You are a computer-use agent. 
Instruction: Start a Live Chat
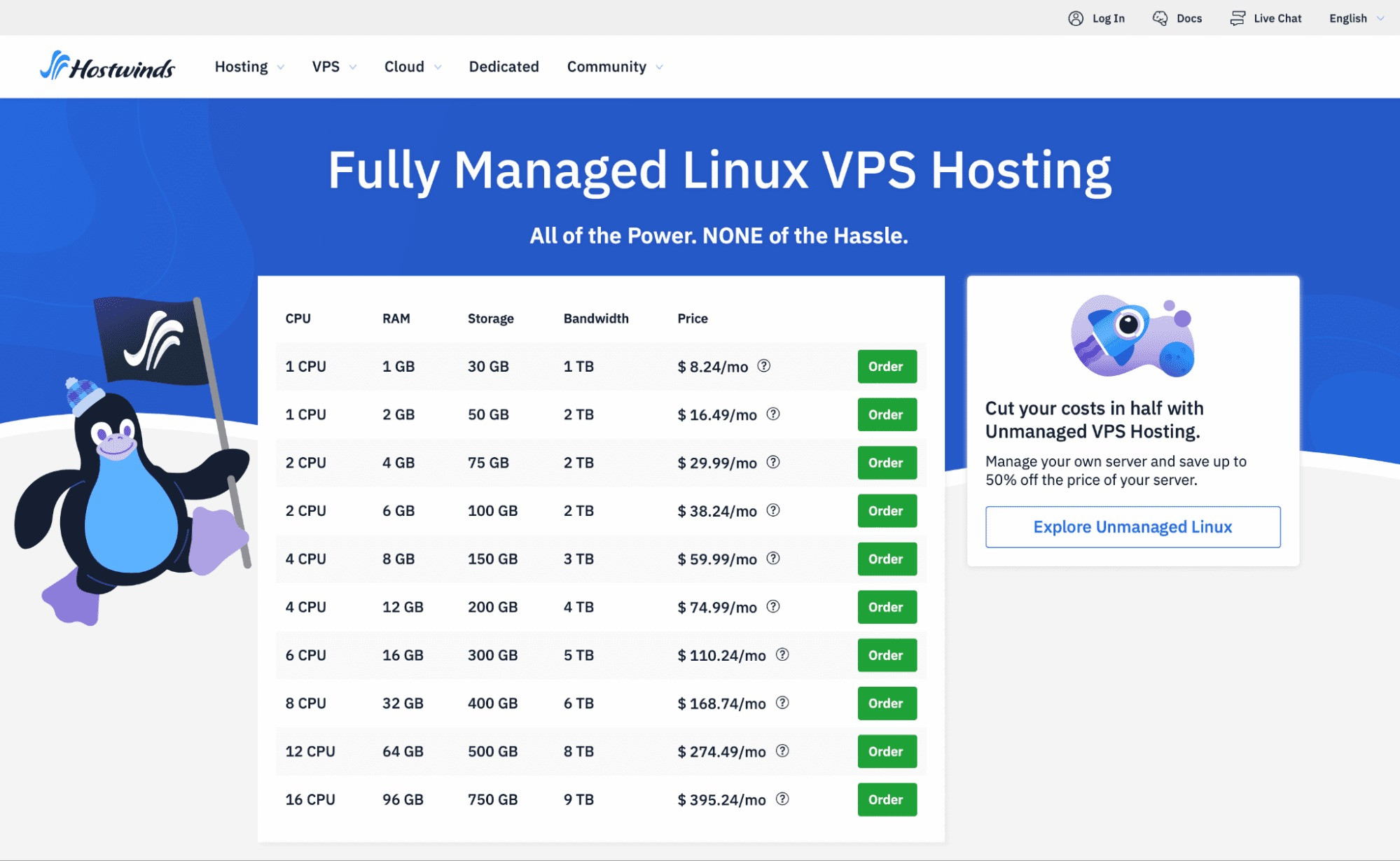click(x=1277, y=18)
